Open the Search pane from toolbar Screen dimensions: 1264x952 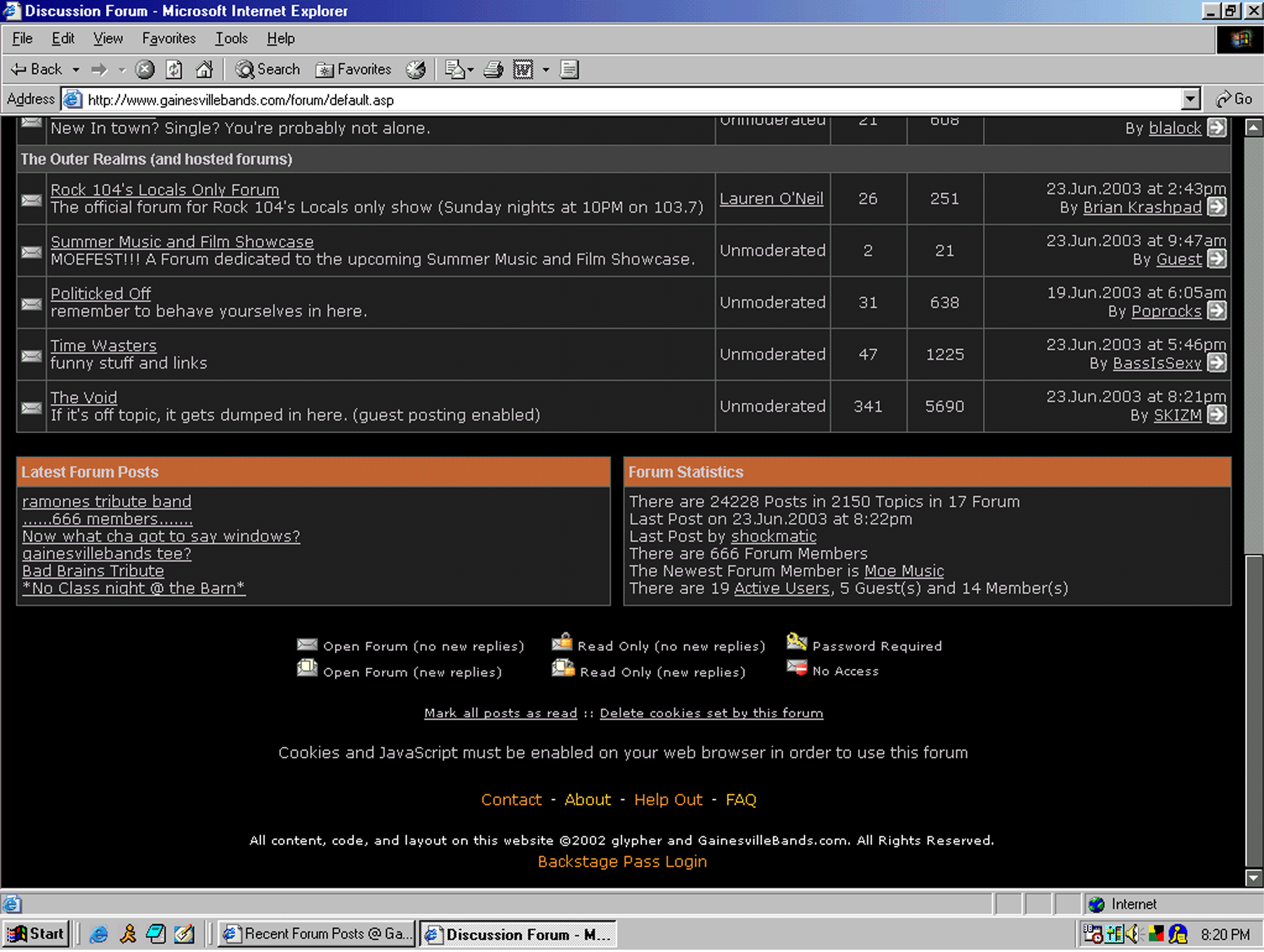pyautogui.click(x=268, y=70)
